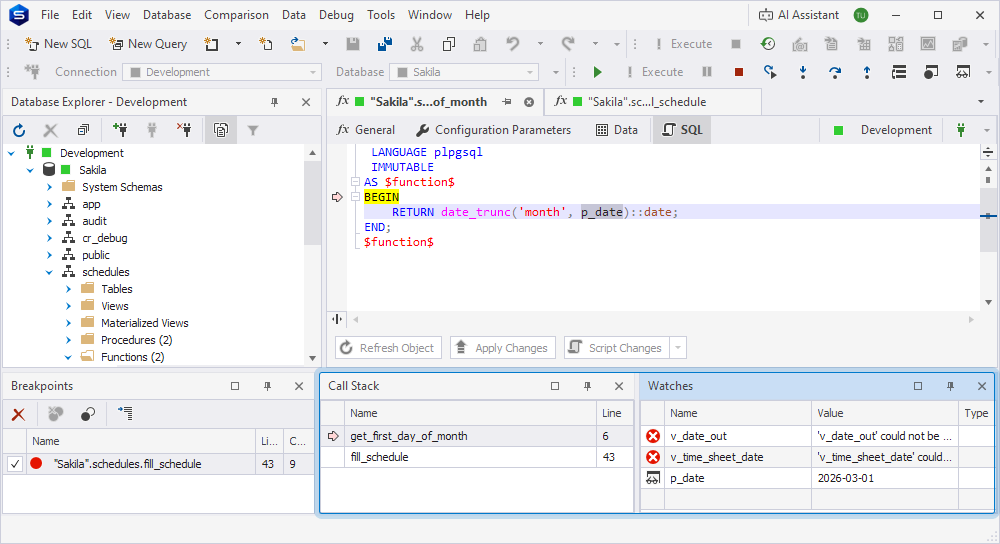Click the Script Changes button
1000x544 pixels.
(x=617, y=348)
